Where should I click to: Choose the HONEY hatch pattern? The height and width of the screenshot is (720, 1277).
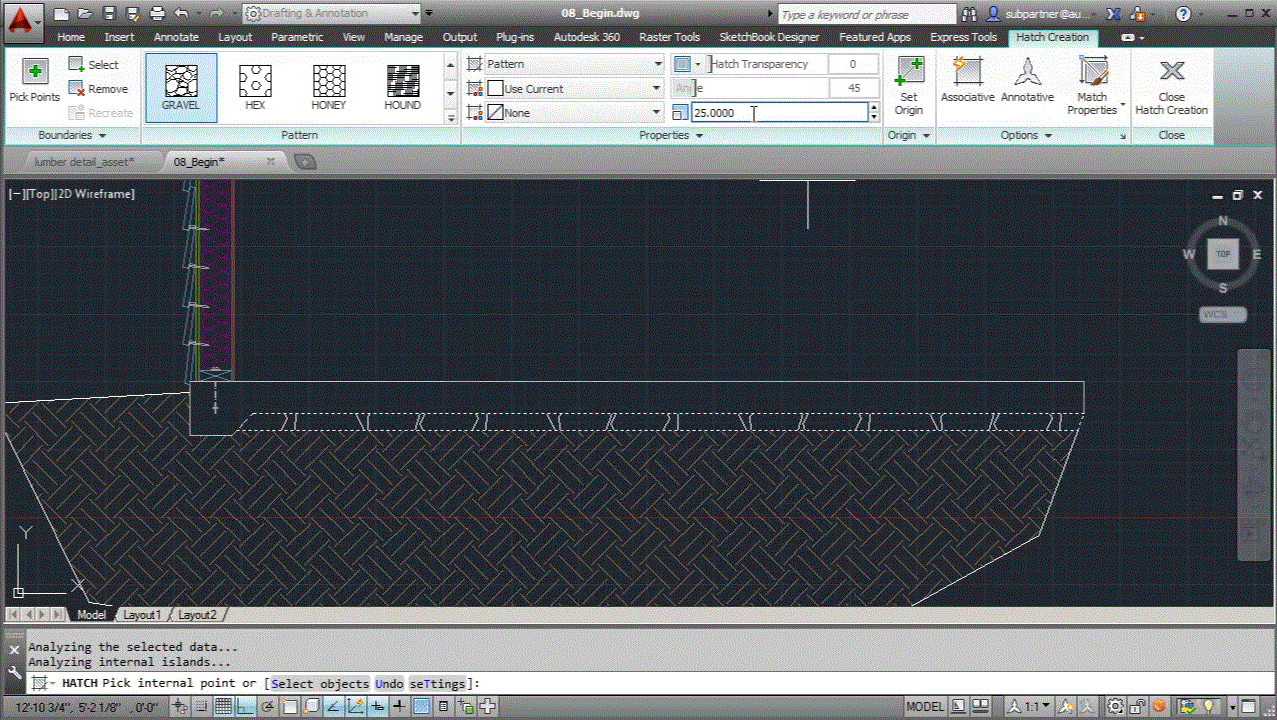click(329, 87)
